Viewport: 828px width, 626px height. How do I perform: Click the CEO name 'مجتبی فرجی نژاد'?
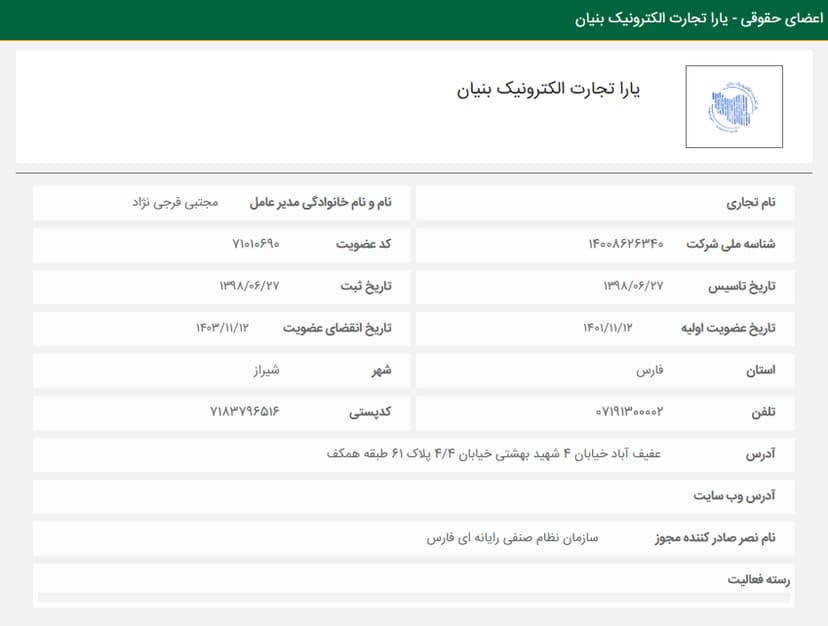click(x=175, y=202)
